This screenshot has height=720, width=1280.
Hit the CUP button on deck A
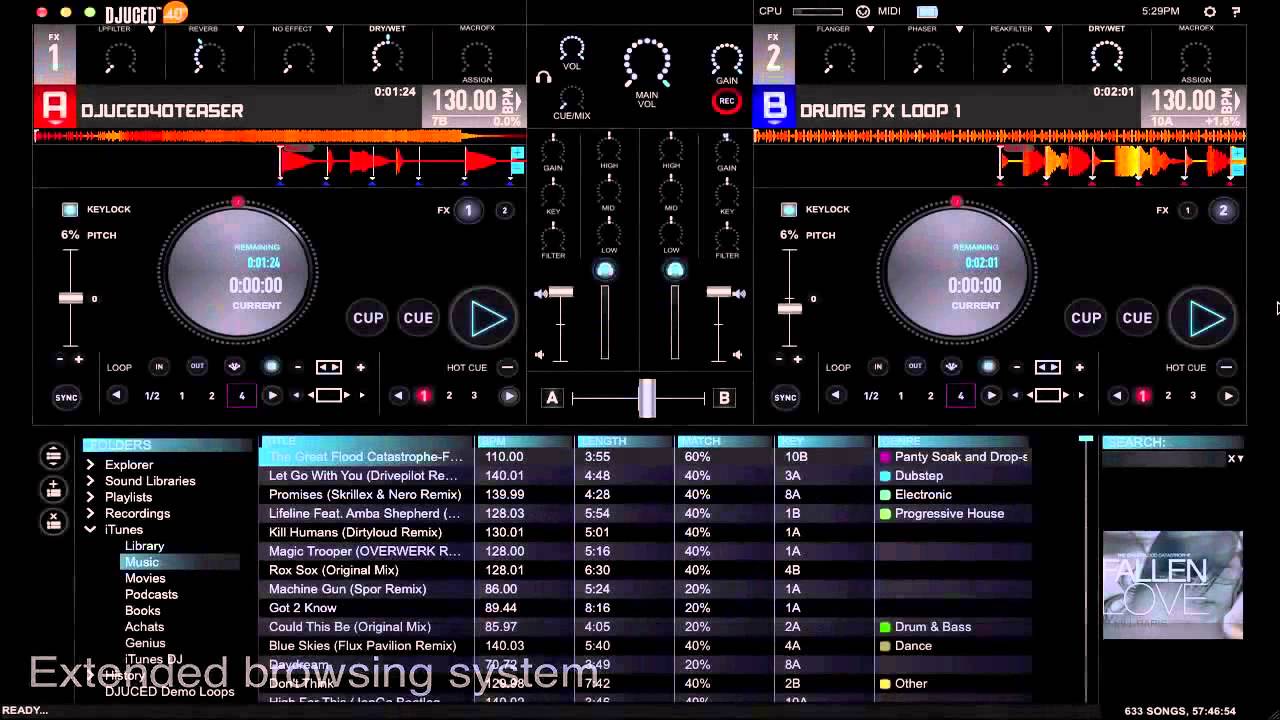tap(368, 318)
